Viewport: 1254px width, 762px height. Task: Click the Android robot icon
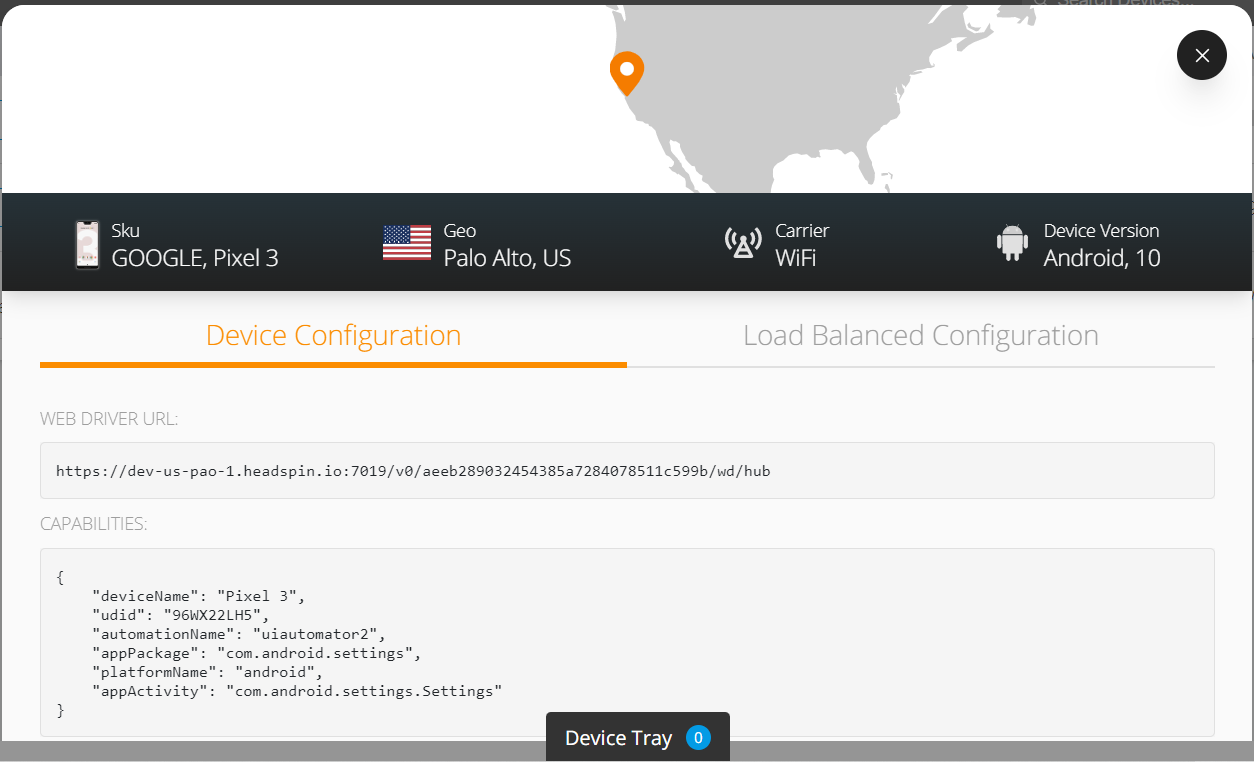(1011, 242)
